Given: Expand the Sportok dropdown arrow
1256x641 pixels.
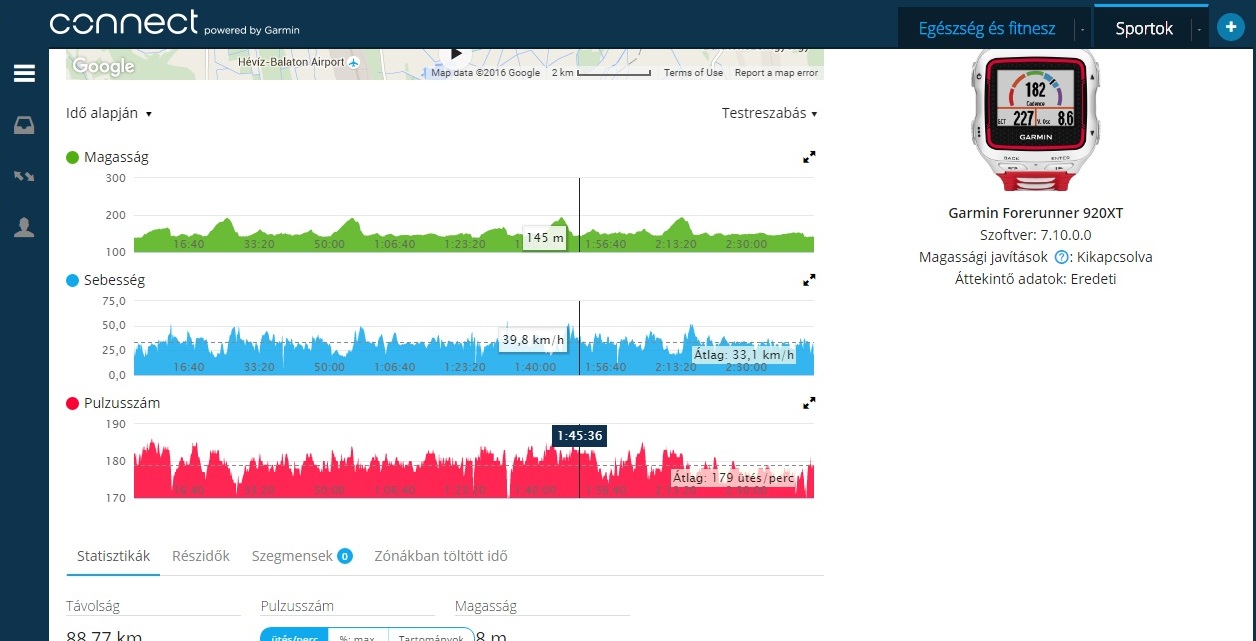Looking at the screenshot, I should click(x=1199, y=29).
